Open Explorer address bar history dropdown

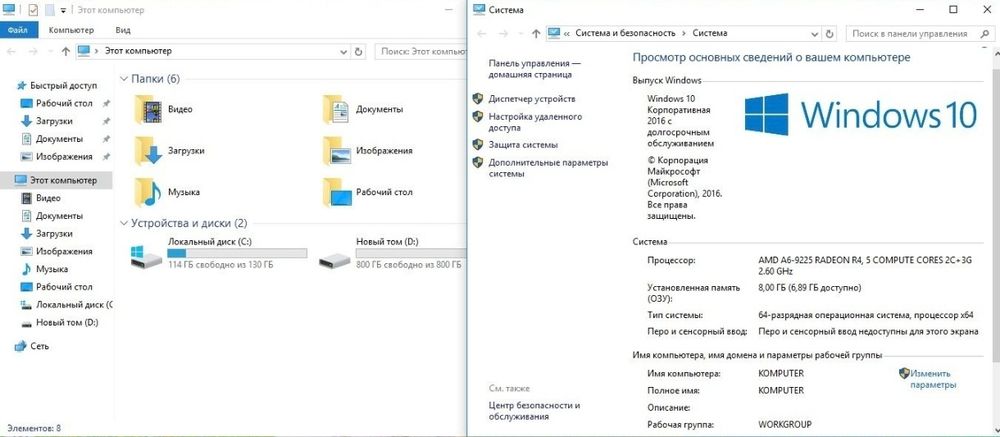pyautogui.click(x=343, y=52)
